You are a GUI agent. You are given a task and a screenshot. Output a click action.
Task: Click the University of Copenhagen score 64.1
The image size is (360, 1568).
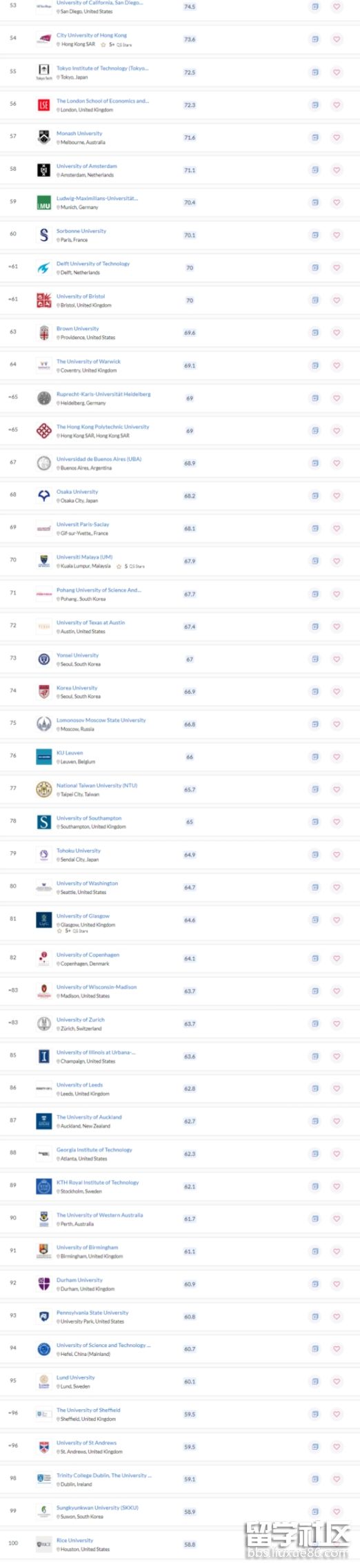190,958
